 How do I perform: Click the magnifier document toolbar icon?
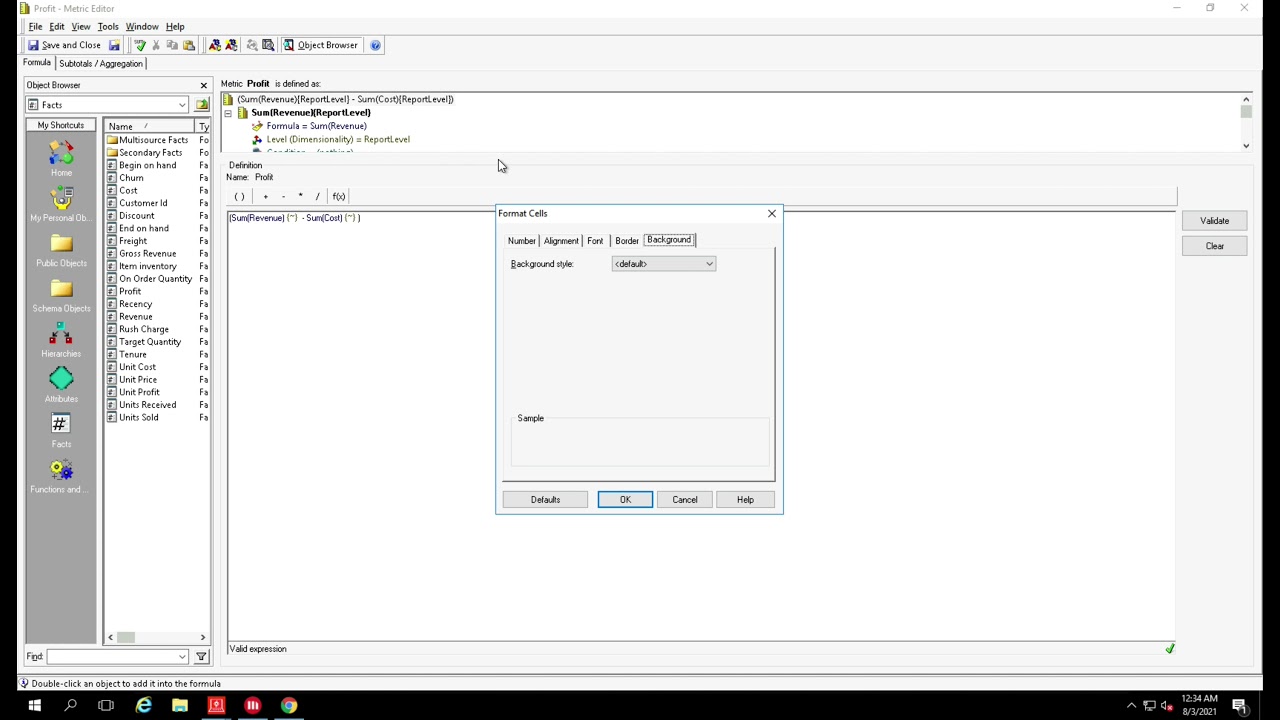pos(268,45)
